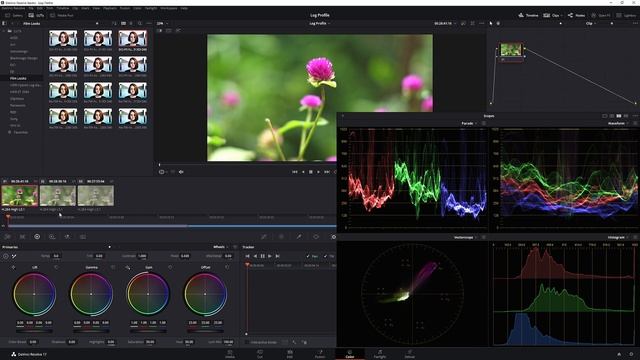Viewport: 640px width, 360px height.
Task: Toggle the Gallery panel
Action: click(x=14, y=16)
